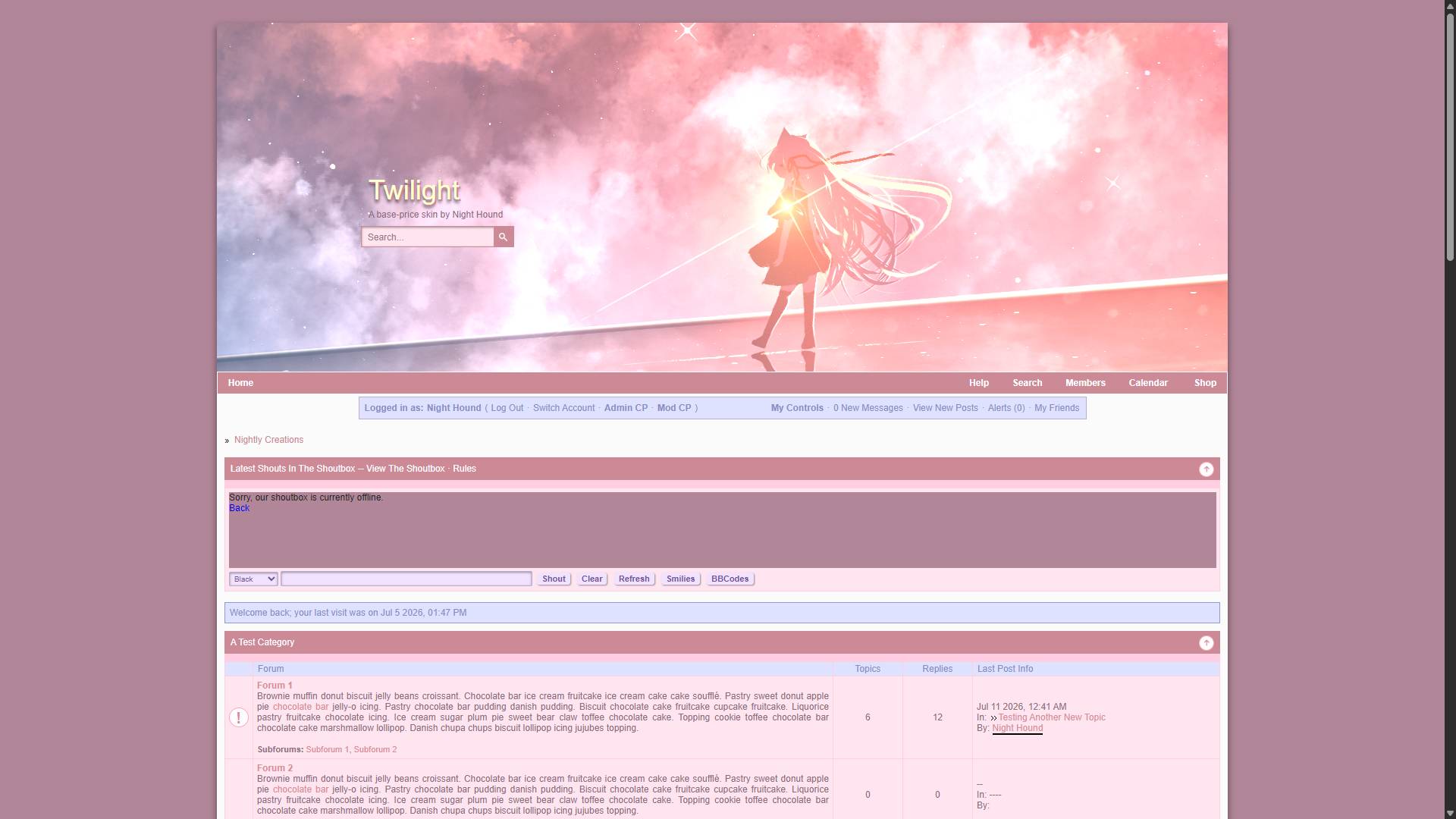Click View New Posts
Viewport: 1456px width, 819px height.
point(946,408)
